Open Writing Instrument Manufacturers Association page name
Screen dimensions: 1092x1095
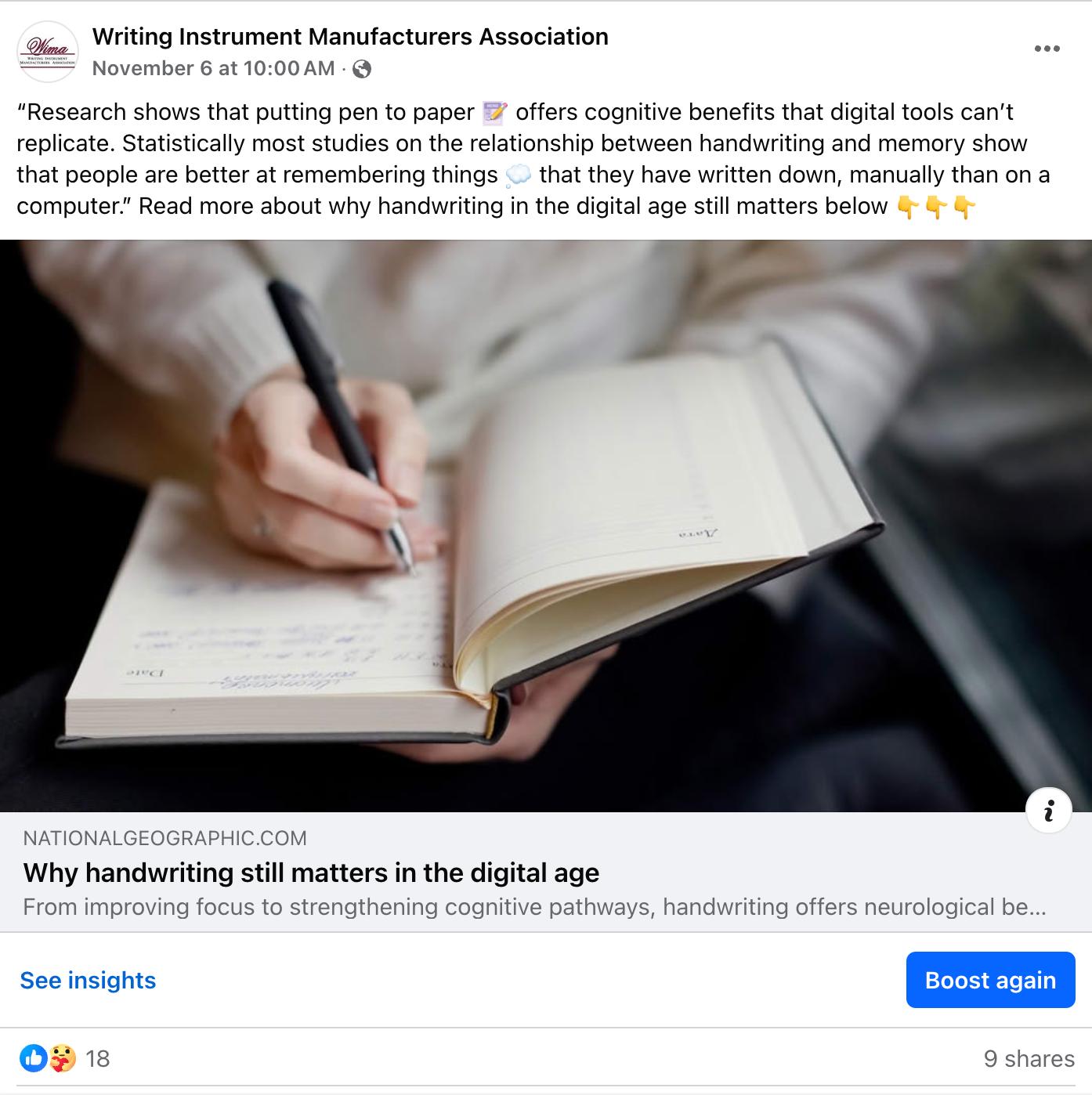coord(350,37)
